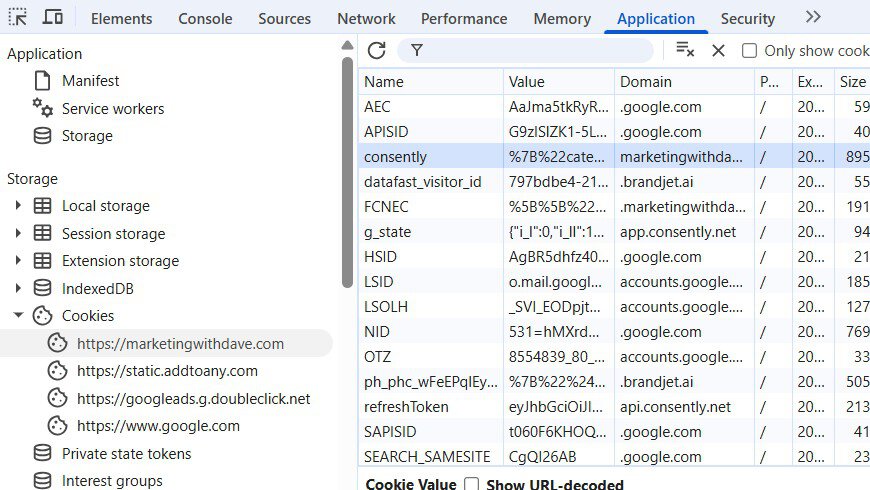Select https://static.addtoany.com cookies entry
The width and height of the screenshot is (870, 490).
pyautogui.click(x=167, y=371)
